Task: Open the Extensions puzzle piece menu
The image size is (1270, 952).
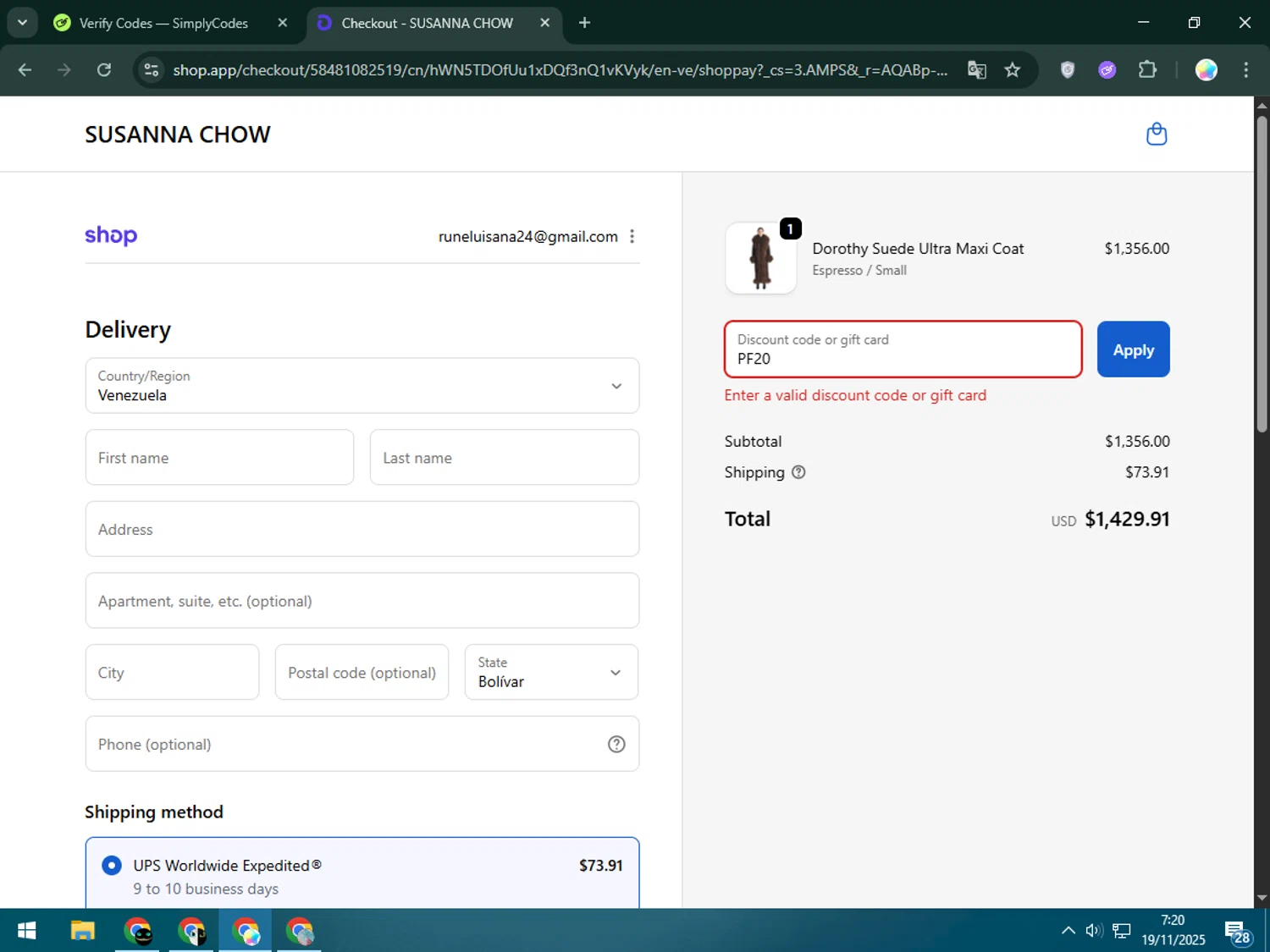Action: [1147, 70]
